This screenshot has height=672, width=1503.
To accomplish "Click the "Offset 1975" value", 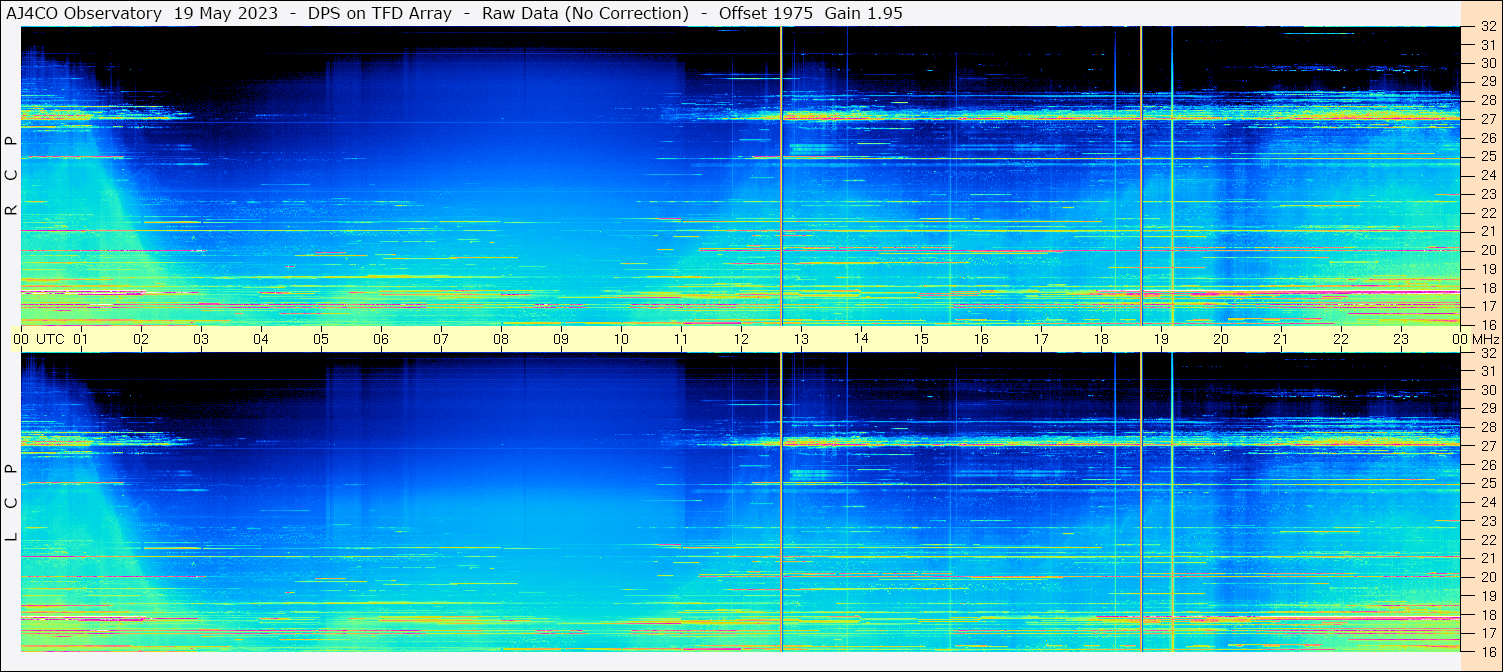I will (766, 13).
